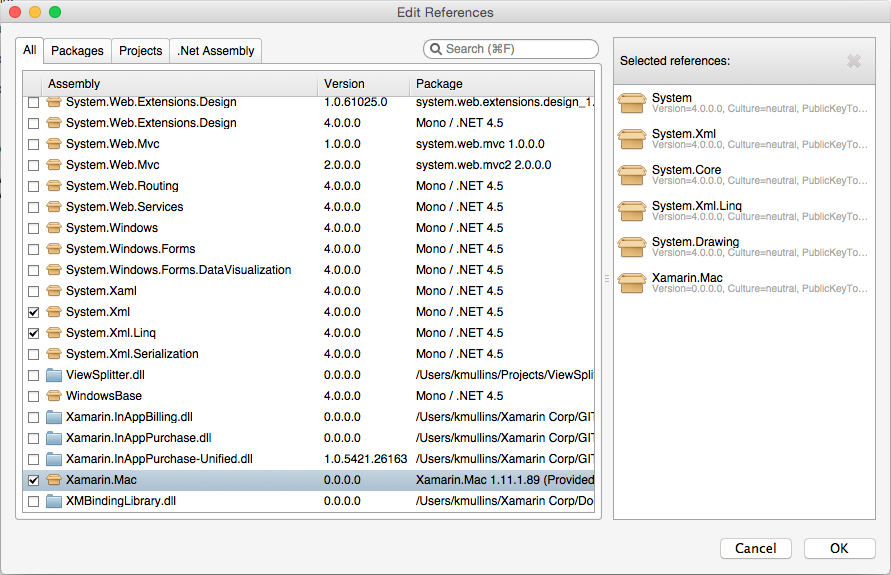The image size is (891, 575).
Task: Click the /Users/kmullins/Projects/ViewSpli package path
Action: click(505, 375)
